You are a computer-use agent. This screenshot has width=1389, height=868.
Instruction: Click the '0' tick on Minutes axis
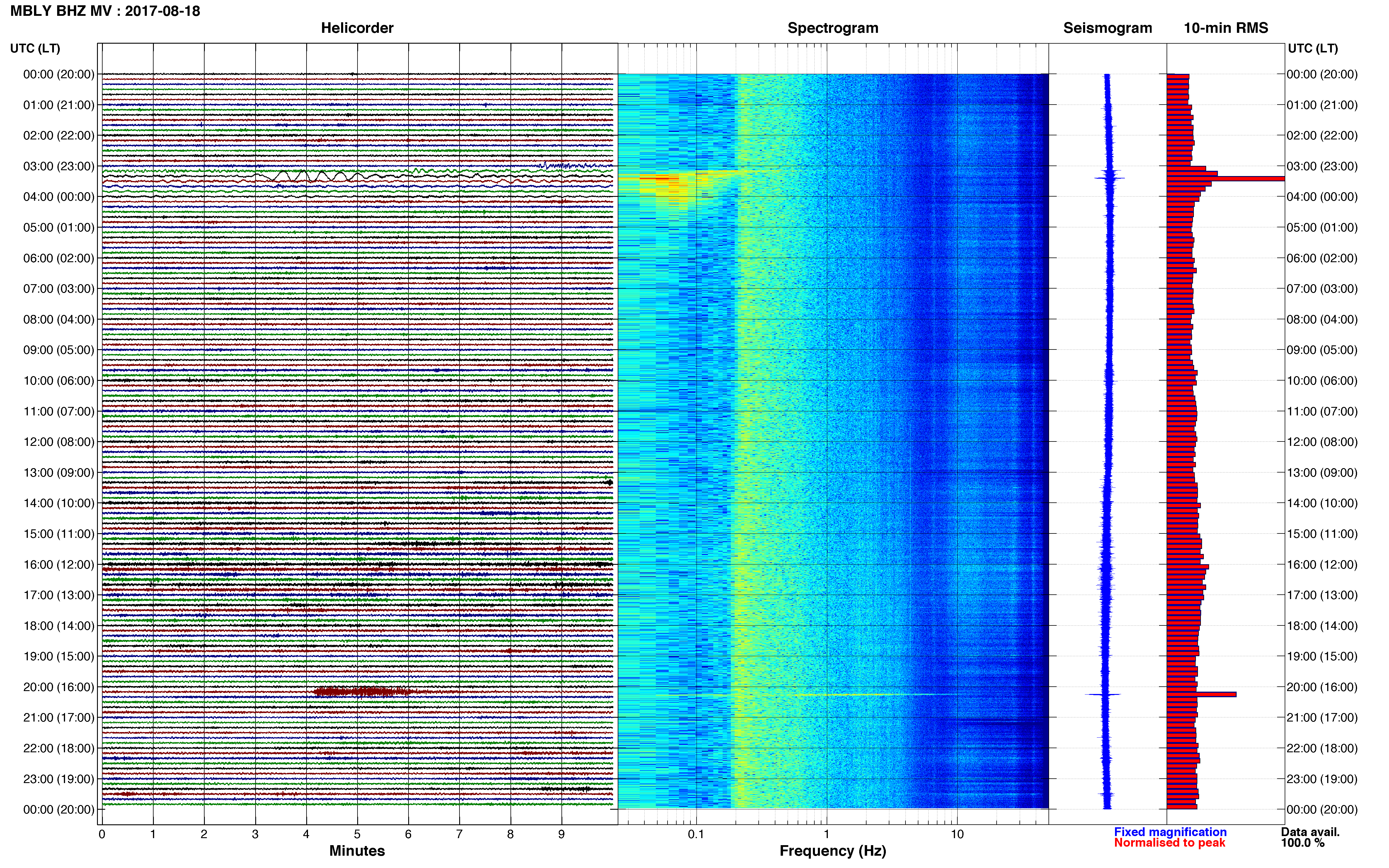[x=102, y=835]
